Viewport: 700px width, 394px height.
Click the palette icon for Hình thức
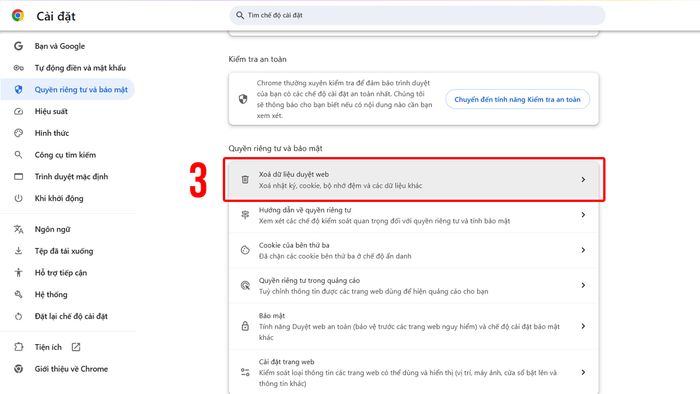pos(18,133)
